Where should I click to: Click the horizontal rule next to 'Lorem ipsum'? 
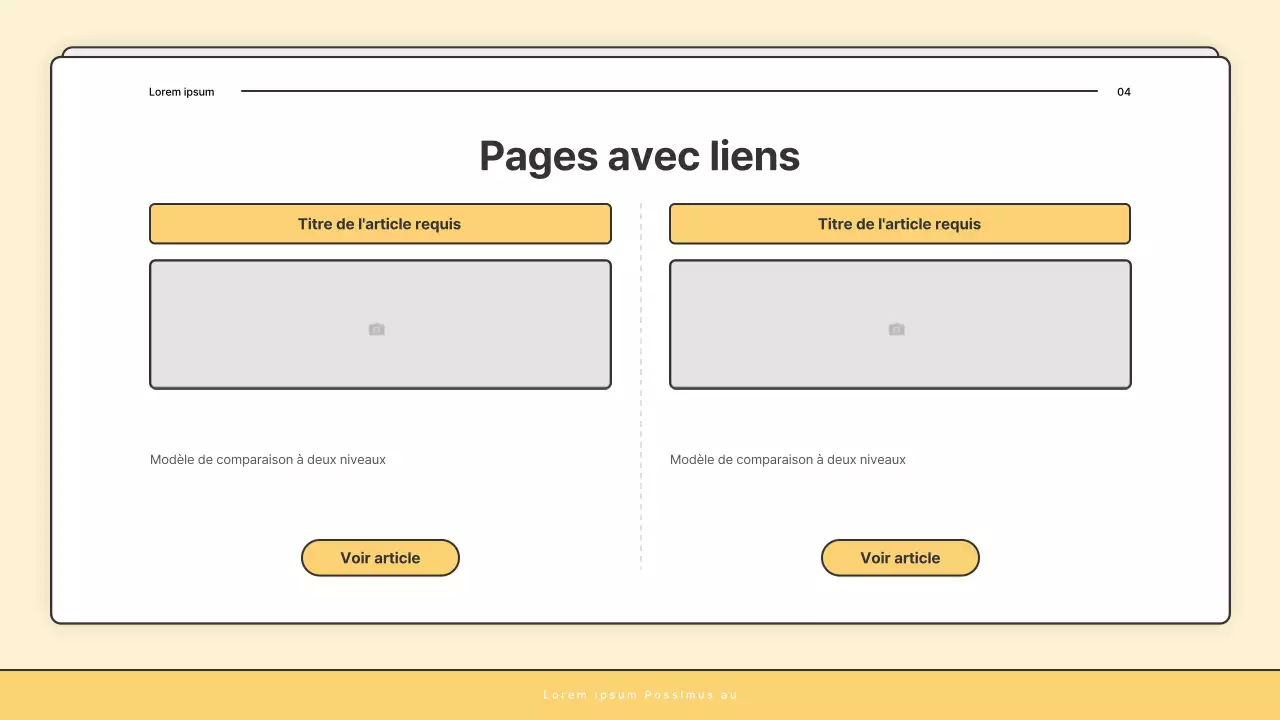click(670, 90)
